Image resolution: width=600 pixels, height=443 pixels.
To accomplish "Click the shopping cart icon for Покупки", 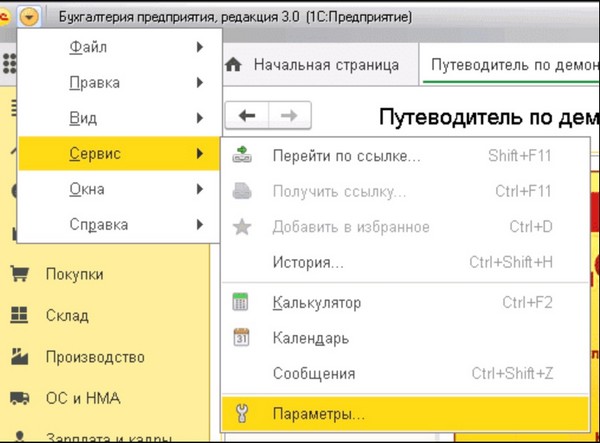I will (19, 274).
